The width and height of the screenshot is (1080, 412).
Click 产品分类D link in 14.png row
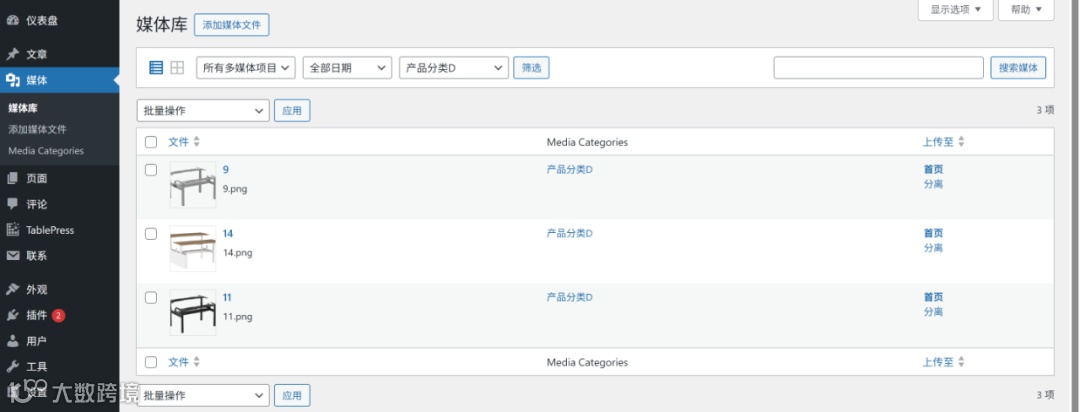coord(570,234)
